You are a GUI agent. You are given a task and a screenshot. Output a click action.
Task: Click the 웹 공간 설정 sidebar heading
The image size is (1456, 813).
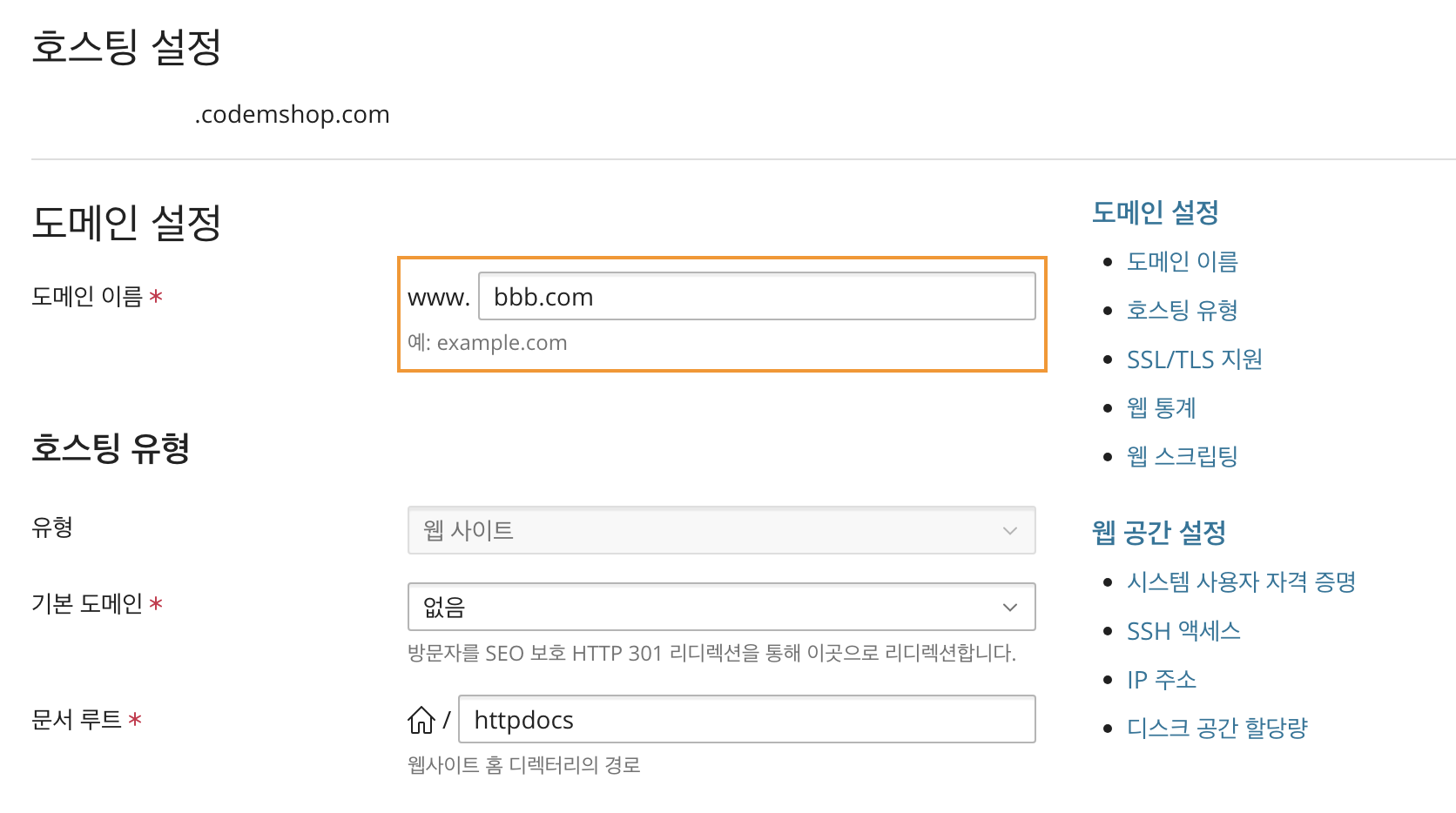(x=1158, y=532)
